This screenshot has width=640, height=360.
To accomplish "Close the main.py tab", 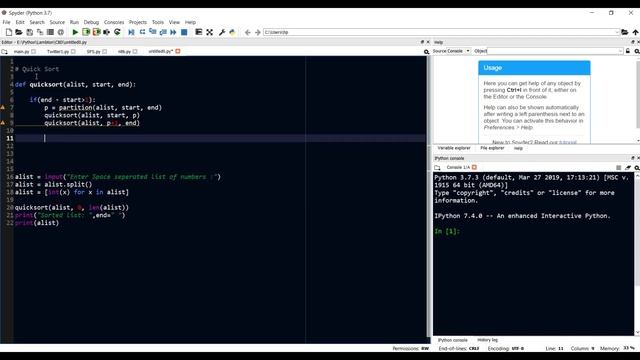I will tap(33, 51).
